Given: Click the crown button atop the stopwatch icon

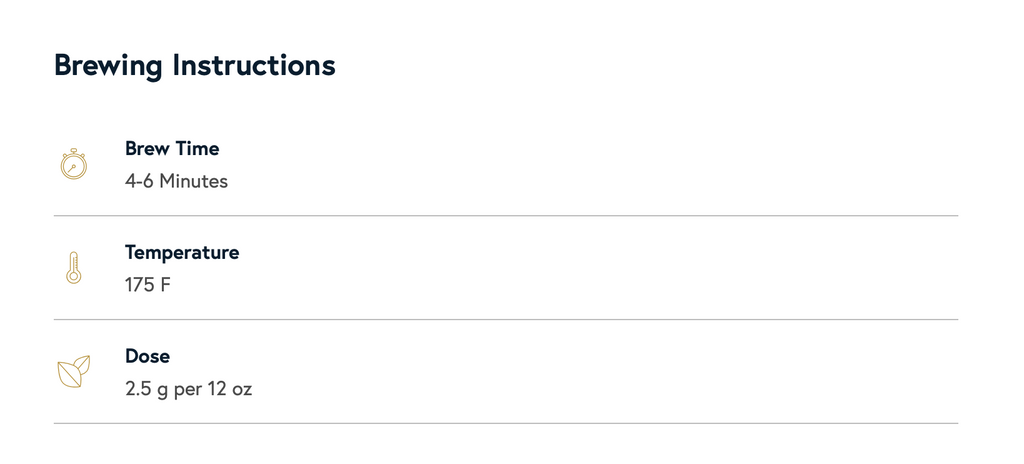Looking at the screenshot, I should 74,151.
